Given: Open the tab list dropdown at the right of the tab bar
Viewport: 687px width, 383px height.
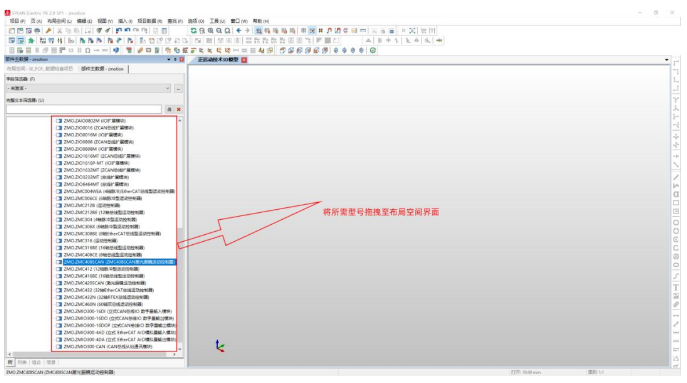Looking at the screenshot, I should click(x=666, y=60).
